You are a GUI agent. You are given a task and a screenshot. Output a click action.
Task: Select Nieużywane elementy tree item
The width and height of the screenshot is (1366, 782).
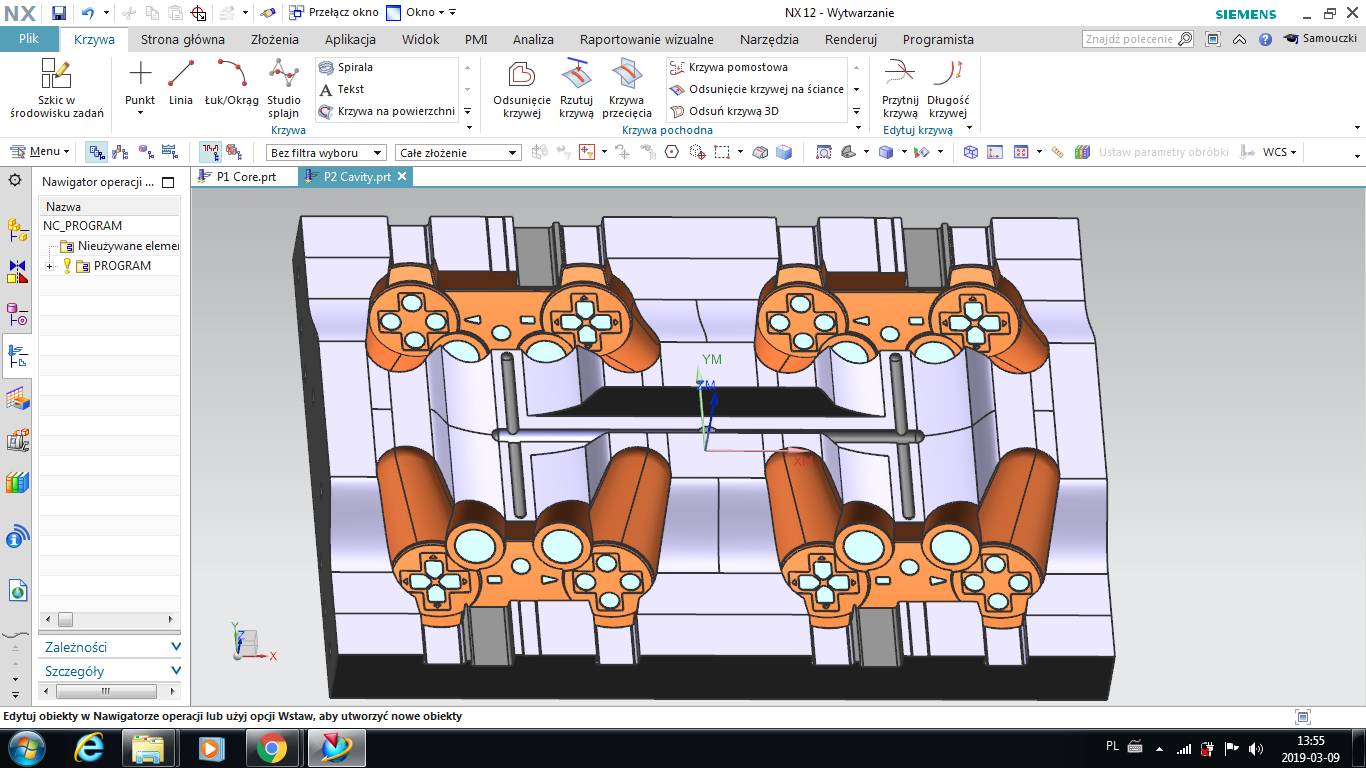click(119, 246)
